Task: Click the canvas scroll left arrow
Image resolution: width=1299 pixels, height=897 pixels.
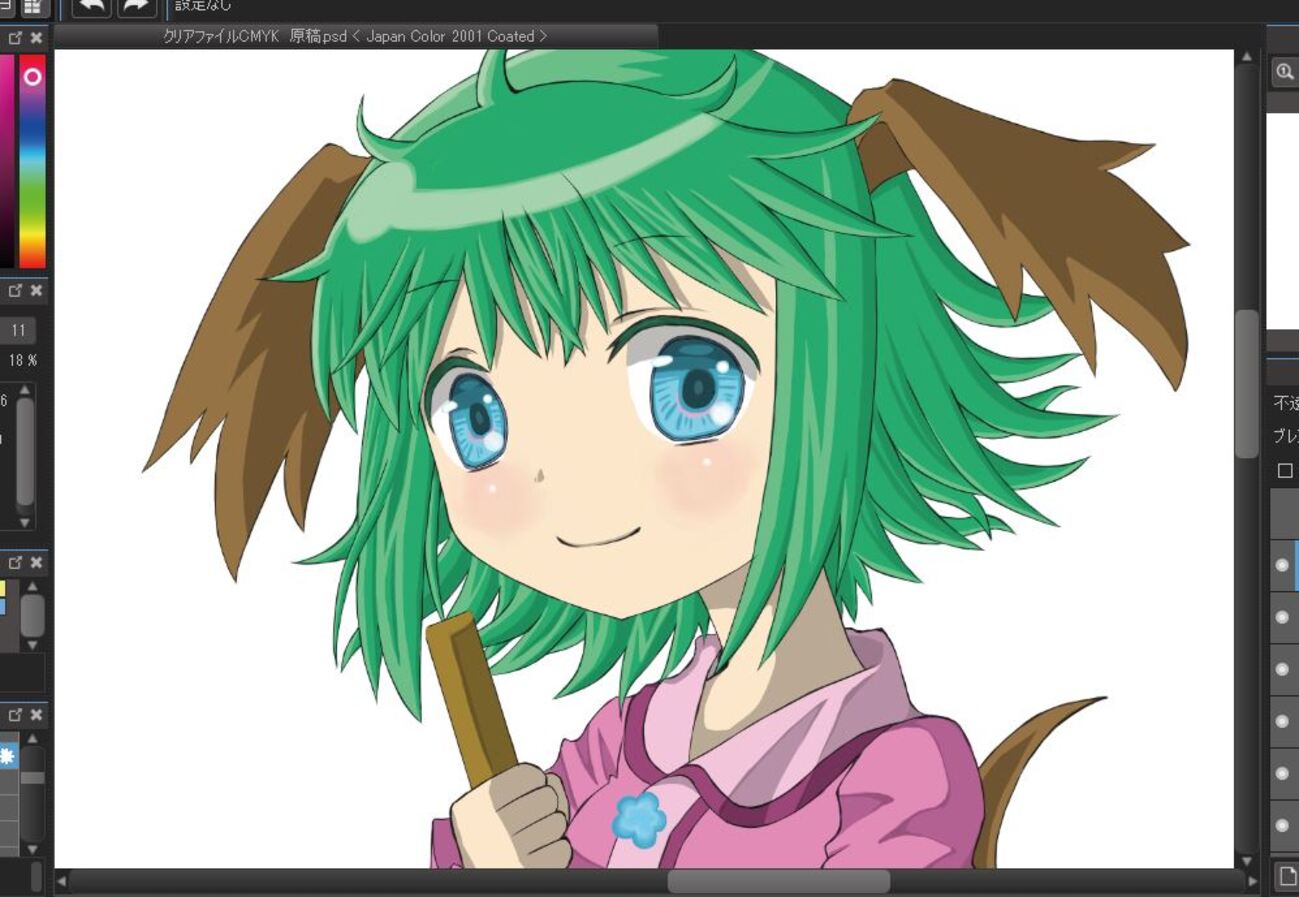Action: point(62,882)
